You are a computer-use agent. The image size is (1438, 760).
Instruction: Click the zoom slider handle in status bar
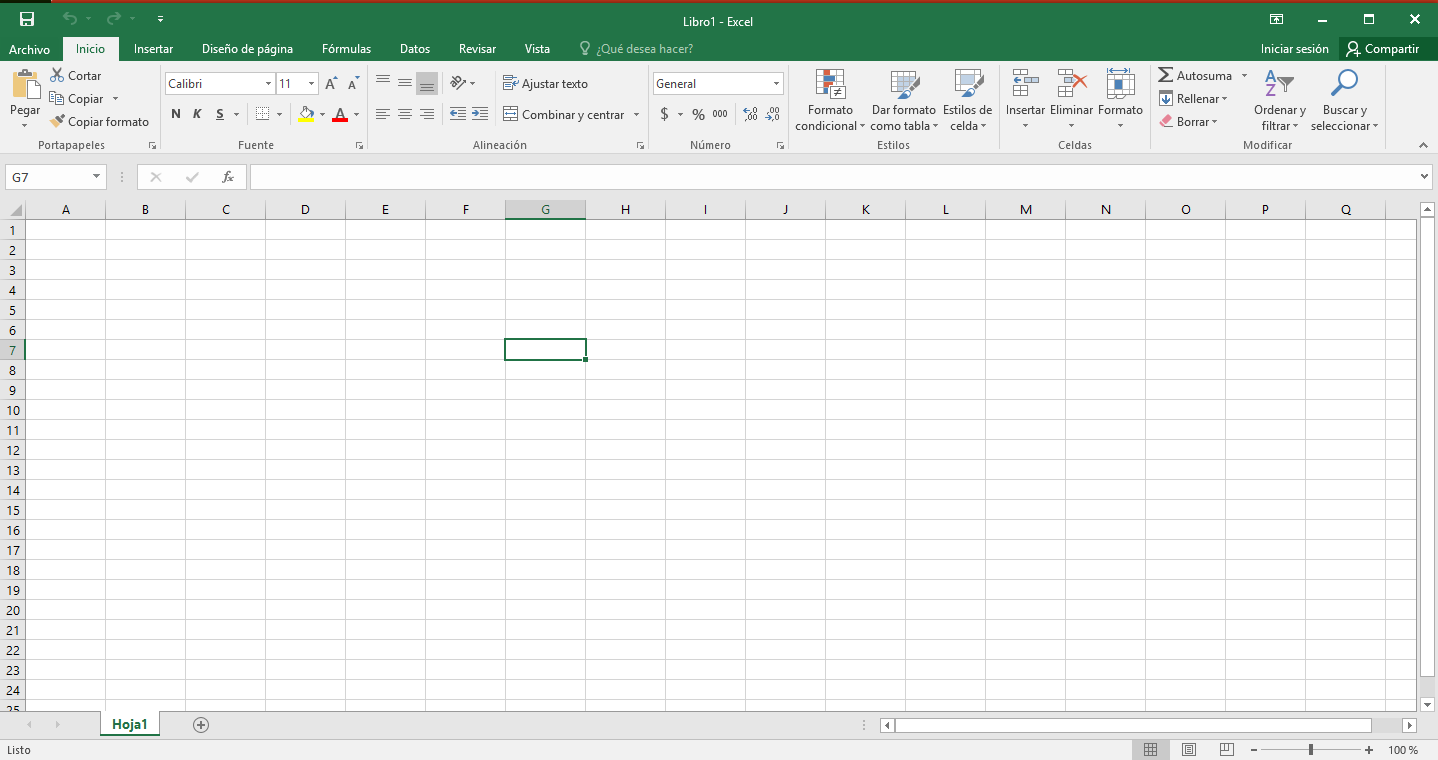click(1310, 750)
